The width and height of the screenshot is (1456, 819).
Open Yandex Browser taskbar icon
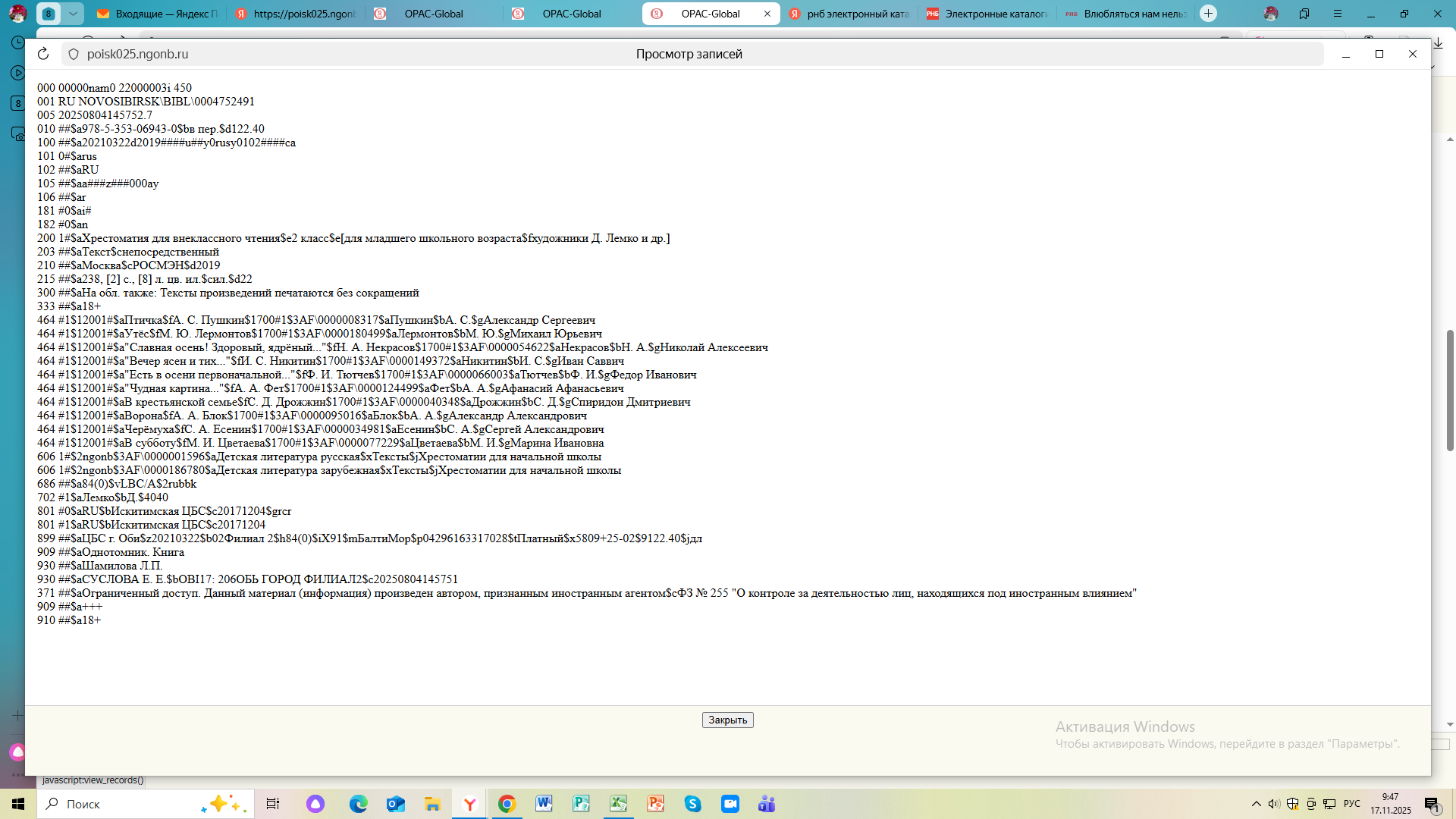point(470,804)
